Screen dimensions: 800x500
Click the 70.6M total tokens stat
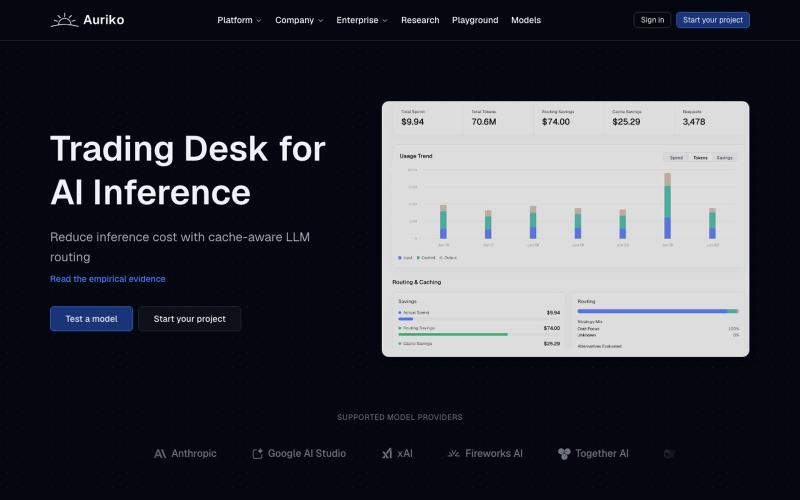click(x=484, y=121)
